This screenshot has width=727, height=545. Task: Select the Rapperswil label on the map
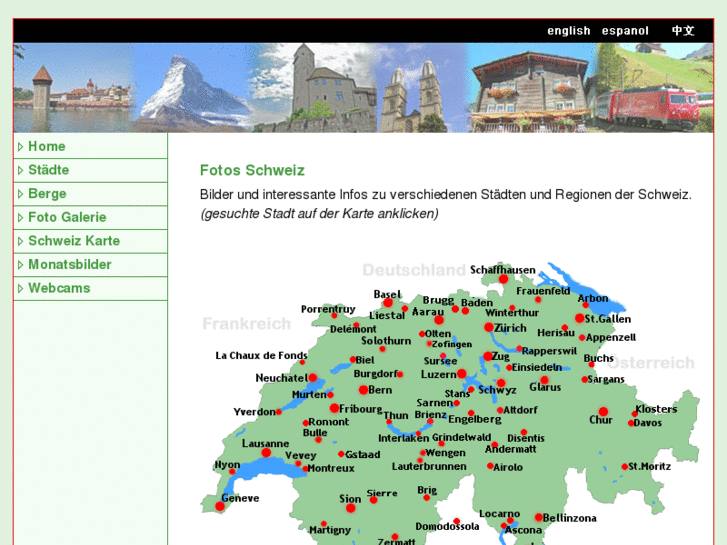coord(549,351)
